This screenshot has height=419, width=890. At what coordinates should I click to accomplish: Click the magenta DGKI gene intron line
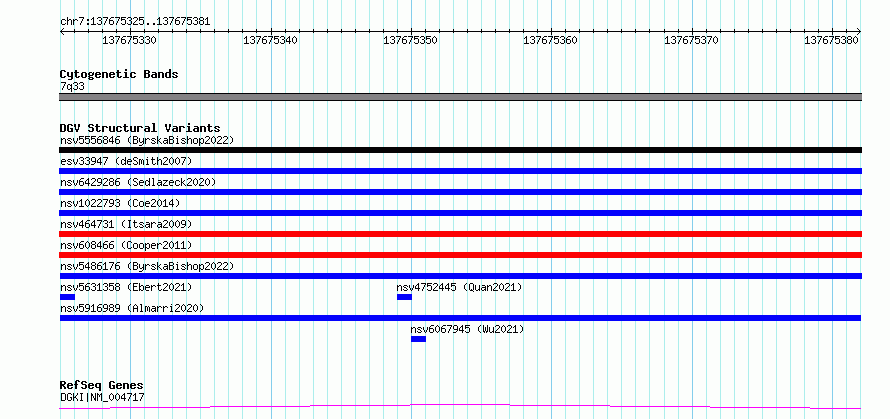coord(460,406)
